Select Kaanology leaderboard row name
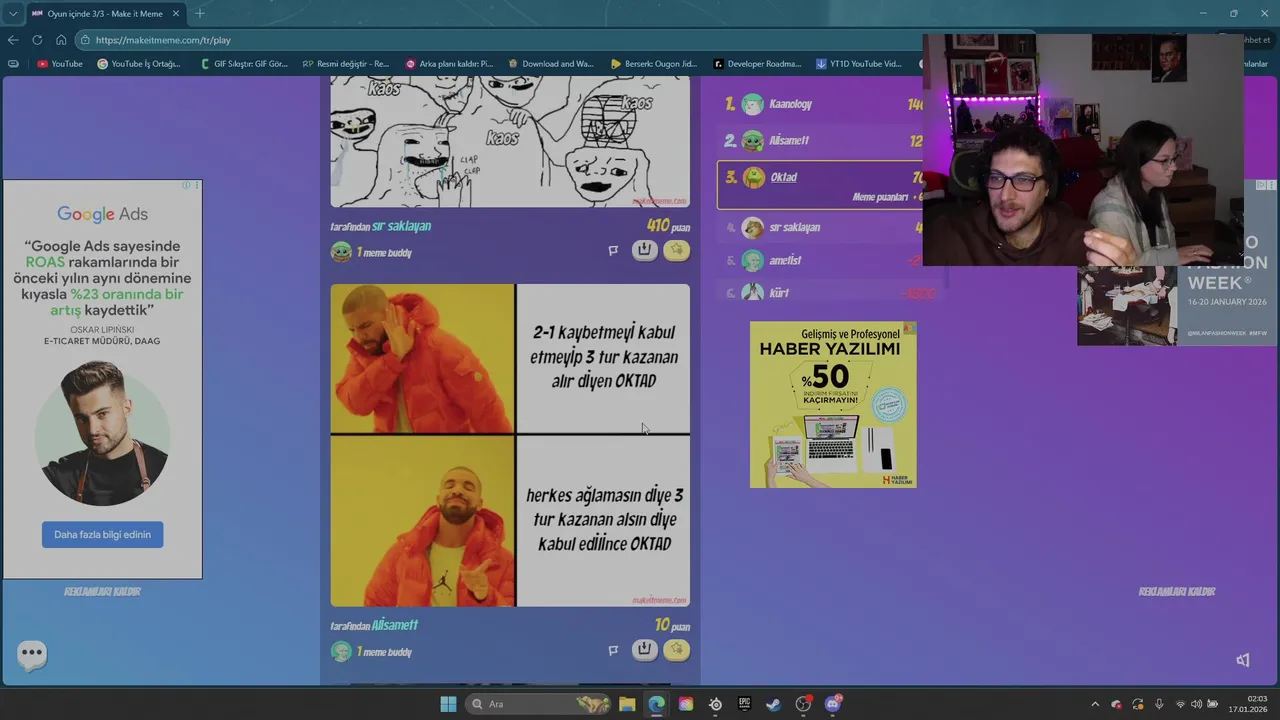The width and height of the screenshot is (1280, 720). pos(790,104)
